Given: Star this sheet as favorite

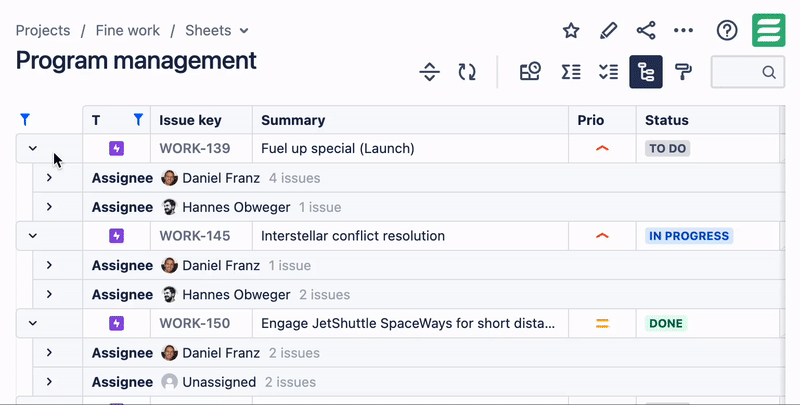Looking at the screenshot, I should [x=571, y=31].
